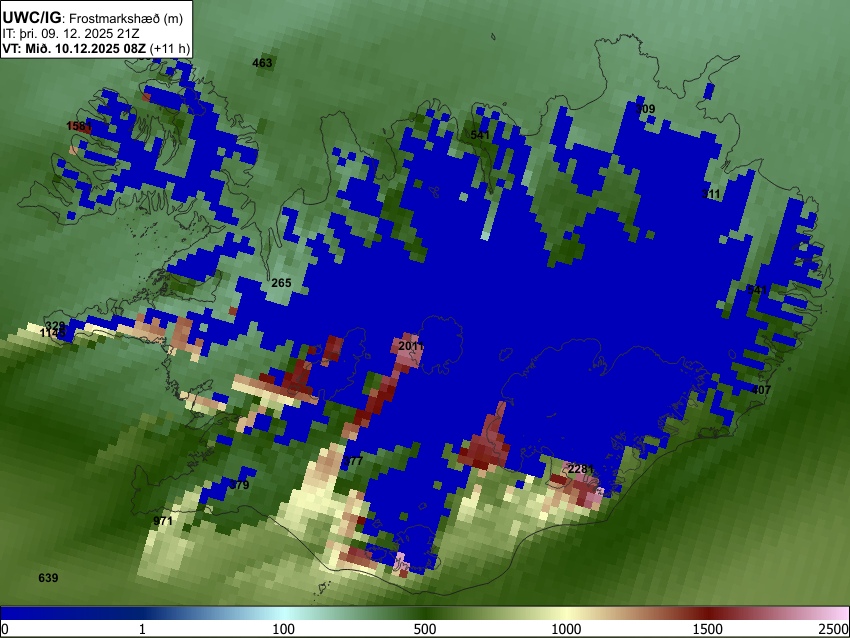Click the 309 value label

(645, 109)
